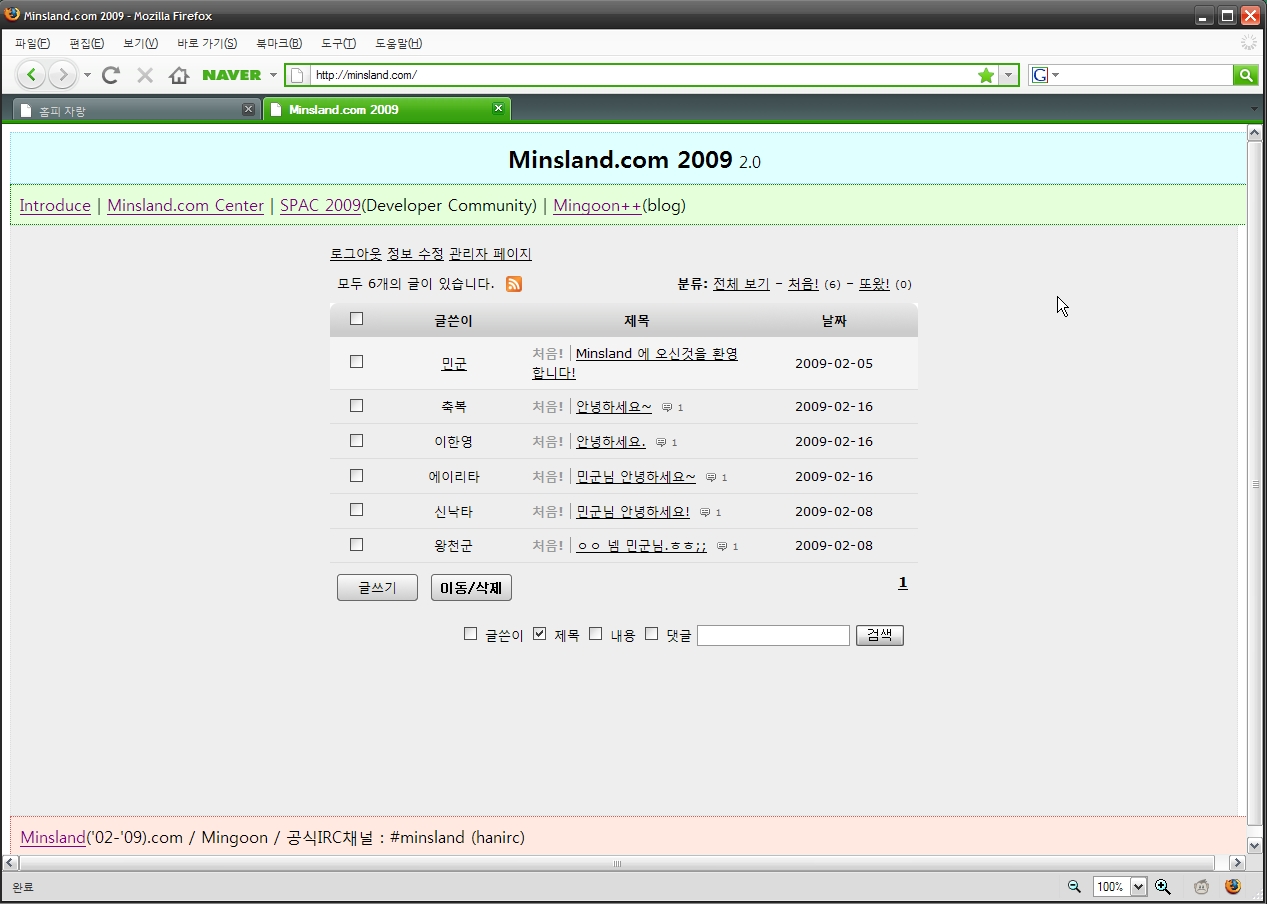This screenshot has width=1267, height=904.
Task: Switch to the 홈피 자랑 tab
Action: coord(137,110)
